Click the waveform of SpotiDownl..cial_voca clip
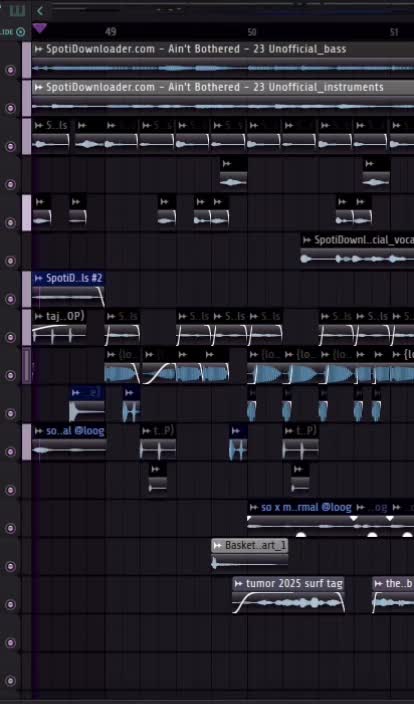 [x=357, y=259]
